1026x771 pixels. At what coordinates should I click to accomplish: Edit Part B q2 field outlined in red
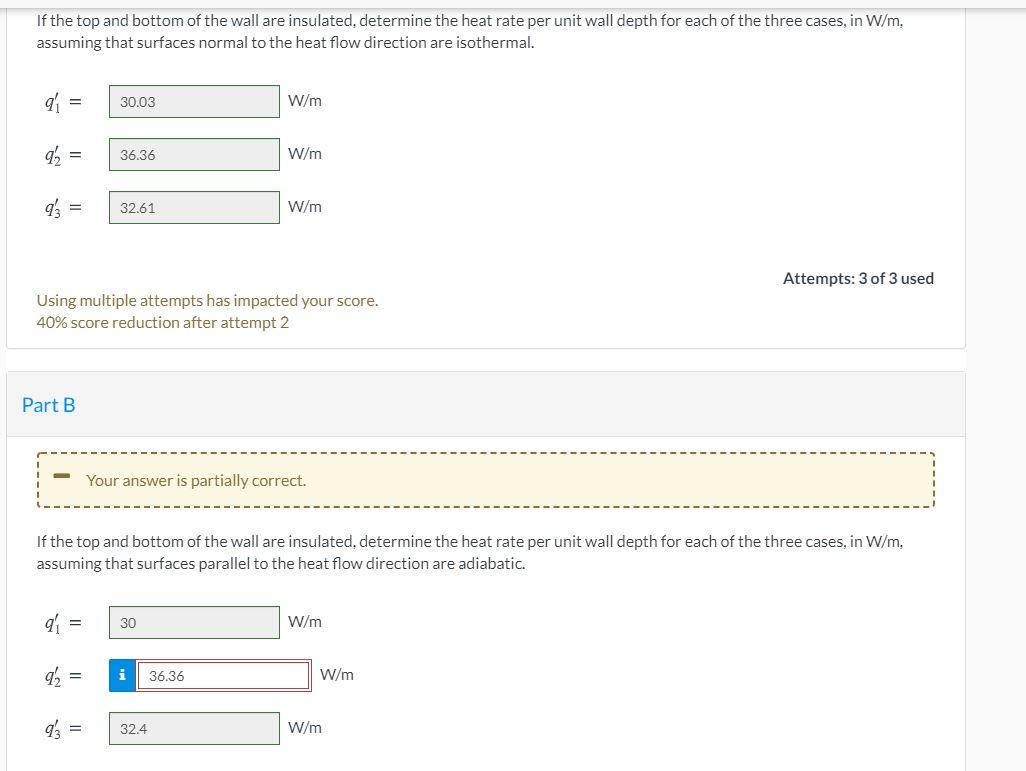pyautogui.click(x=223, y=675)
